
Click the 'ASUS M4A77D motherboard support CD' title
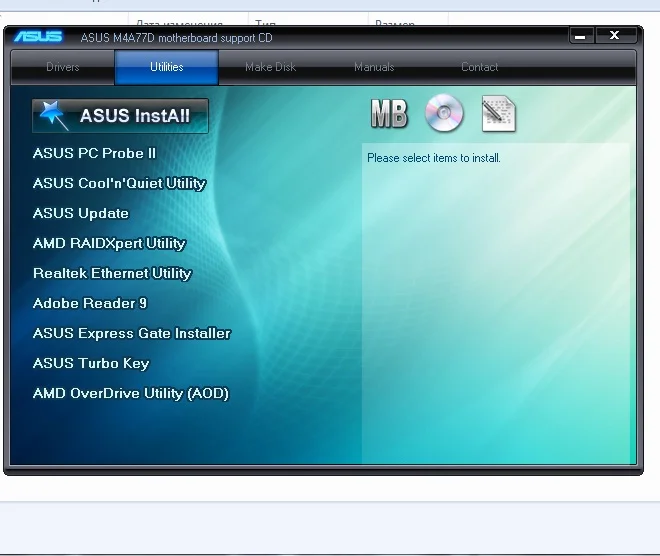176,38
